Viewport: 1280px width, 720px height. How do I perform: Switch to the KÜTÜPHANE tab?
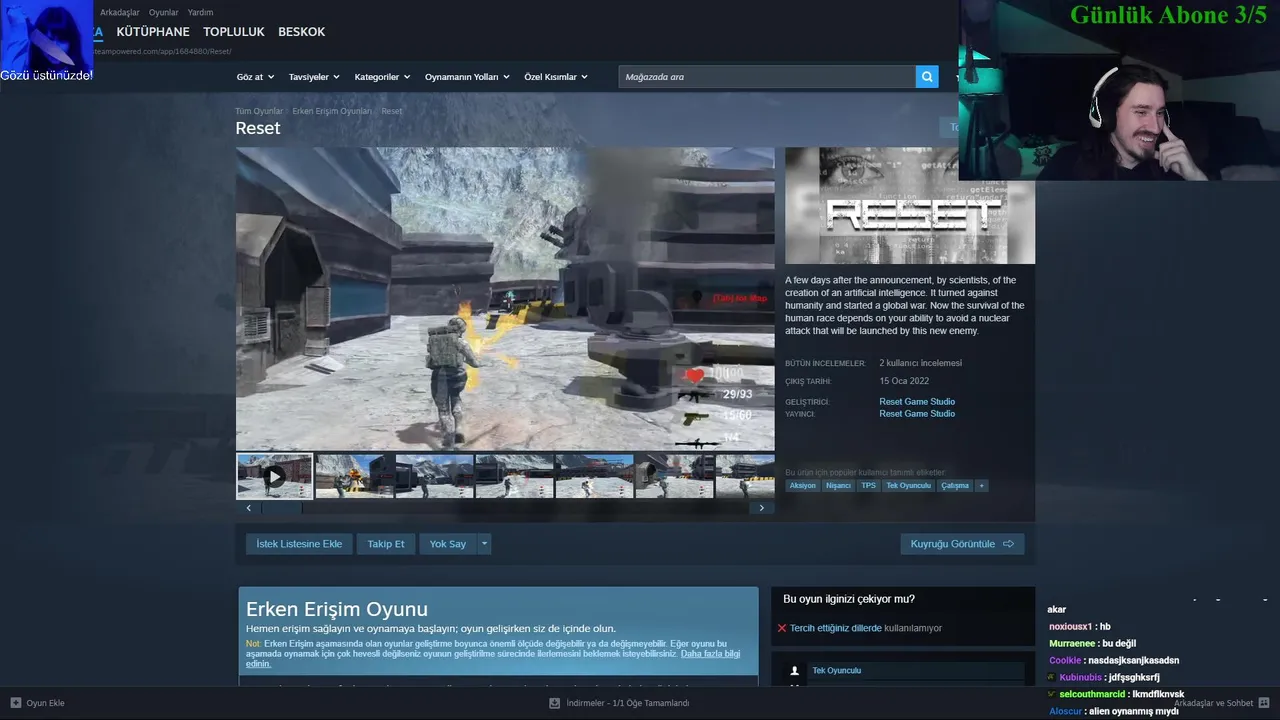tap(153, 32)
